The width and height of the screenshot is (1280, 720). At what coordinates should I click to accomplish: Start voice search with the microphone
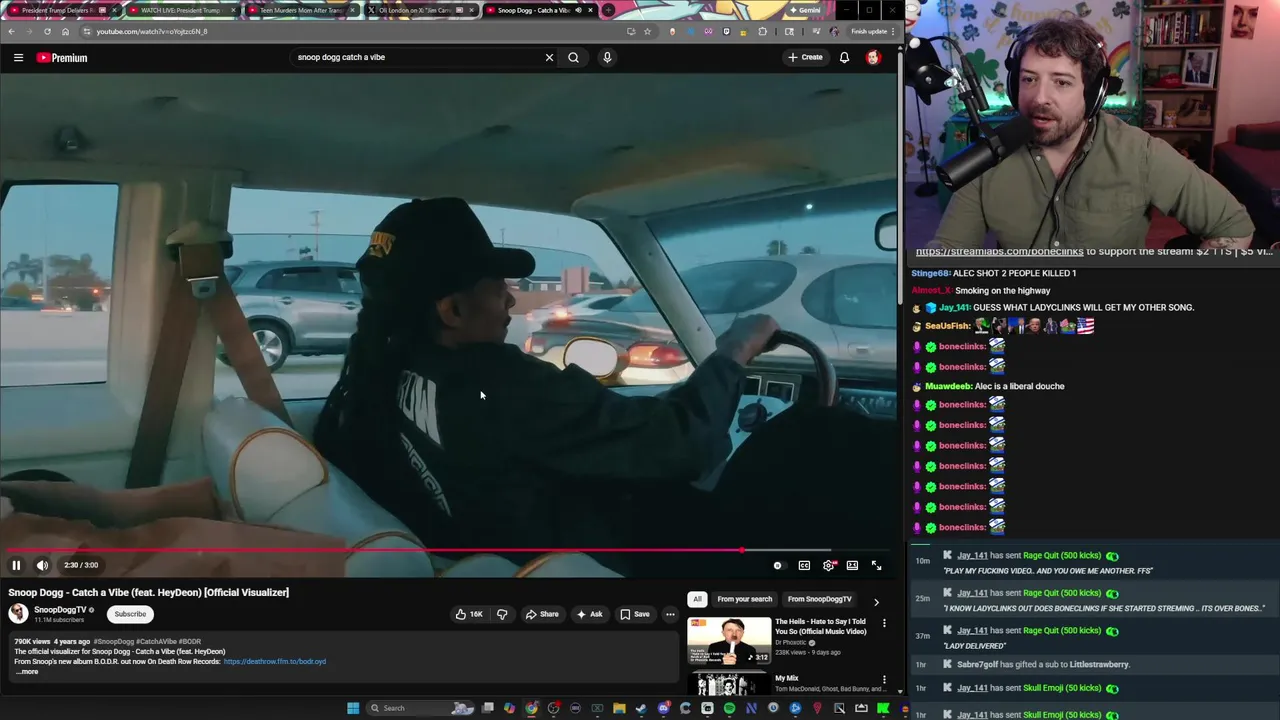coord(606,57)
